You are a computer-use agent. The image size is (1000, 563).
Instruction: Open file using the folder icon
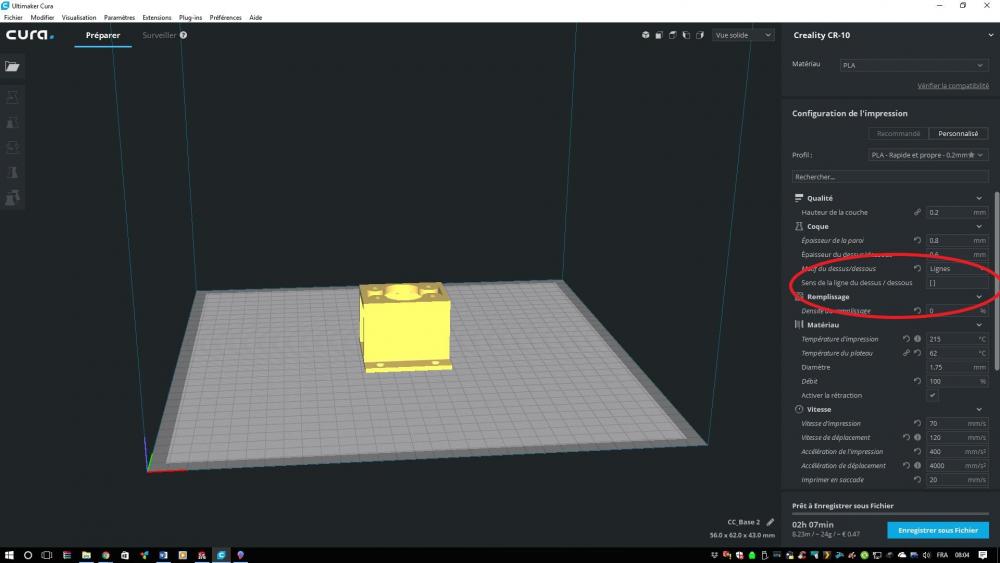(x=12, y=66)
